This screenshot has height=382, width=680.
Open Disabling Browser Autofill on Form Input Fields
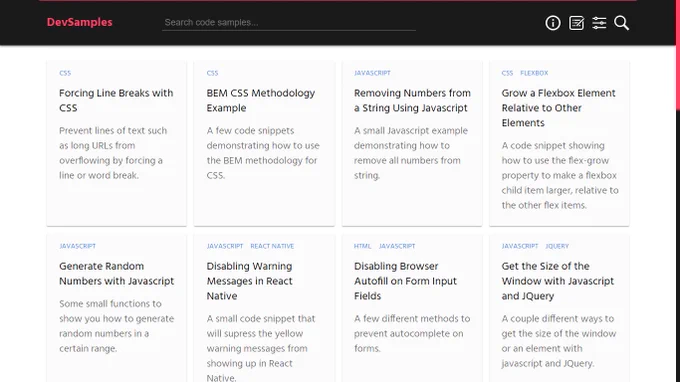(405, 281)
